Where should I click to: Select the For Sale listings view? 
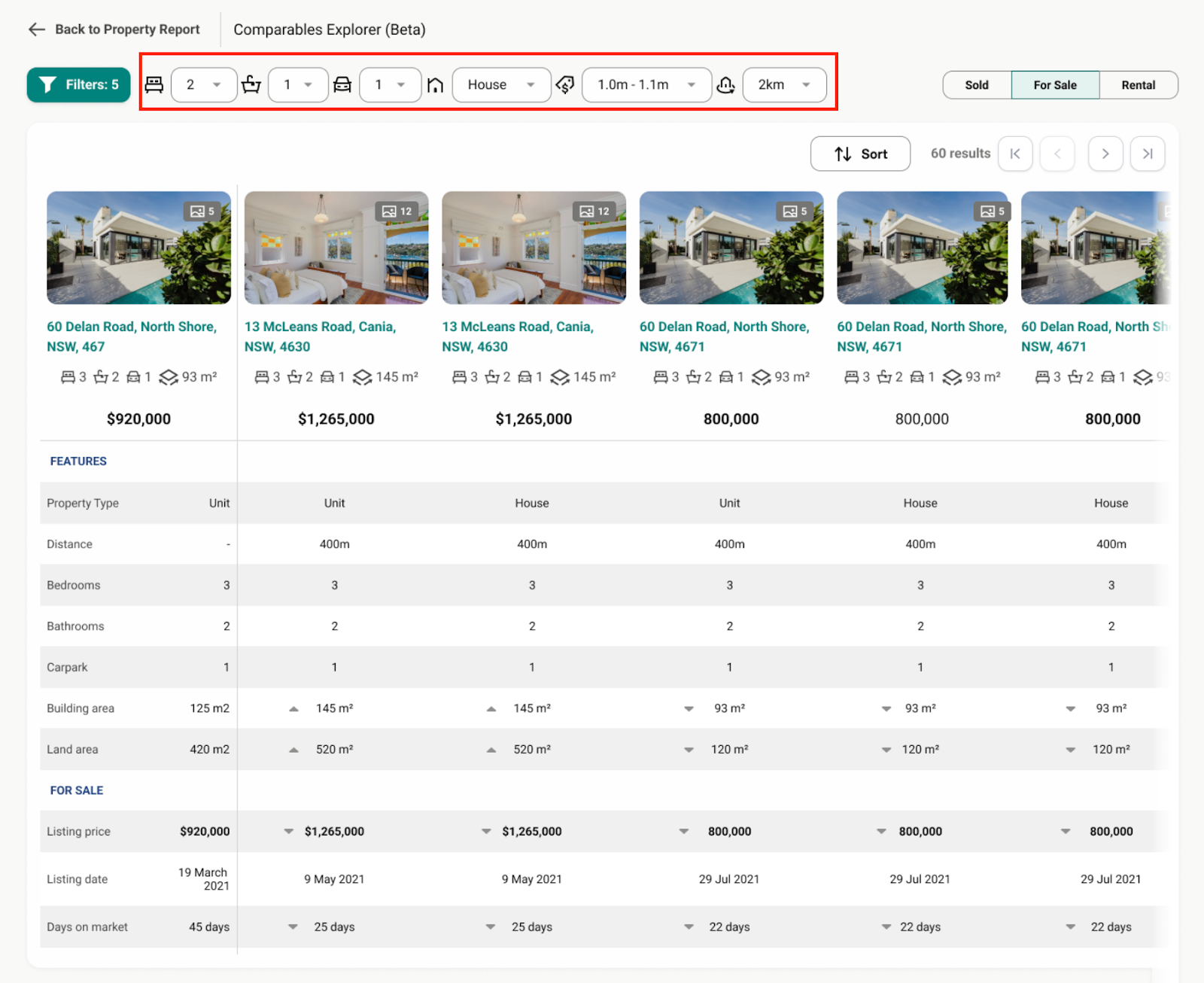point(1055,85)
